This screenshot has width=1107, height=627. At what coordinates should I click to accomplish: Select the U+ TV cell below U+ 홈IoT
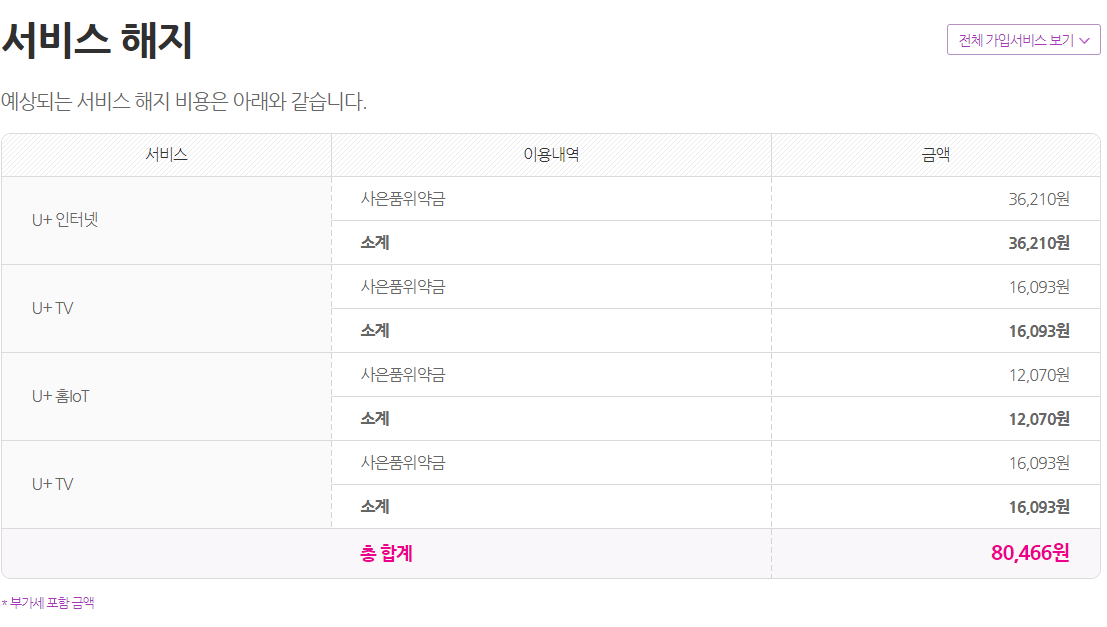point(53,484)
